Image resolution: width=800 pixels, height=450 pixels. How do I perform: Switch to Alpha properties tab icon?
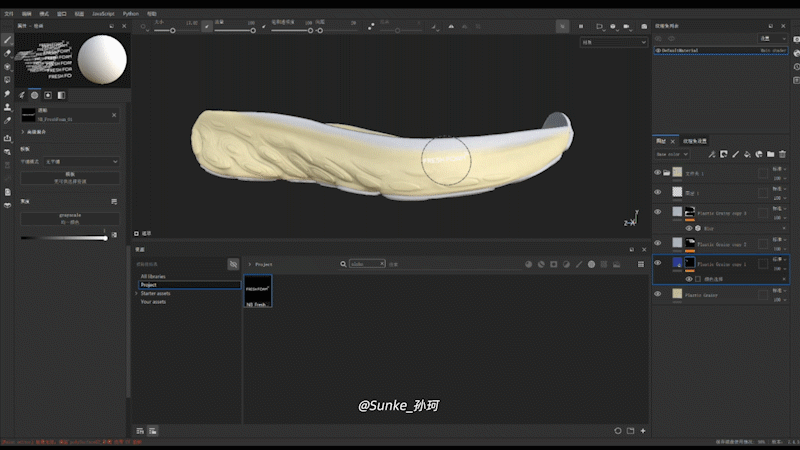(x=35, y=95)
